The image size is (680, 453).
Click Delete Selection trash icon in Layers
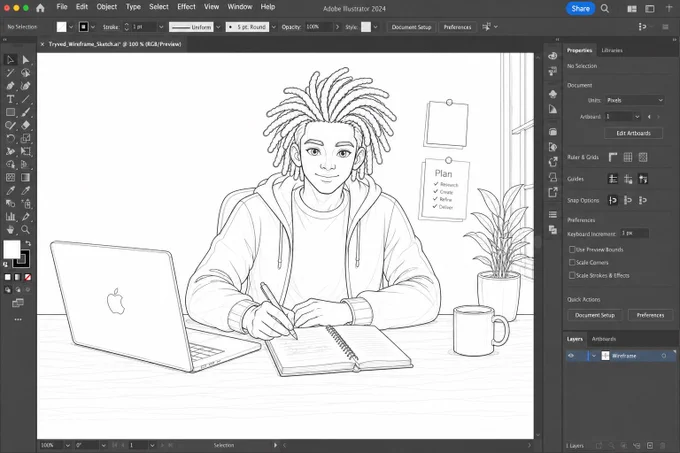click(663, 446)
